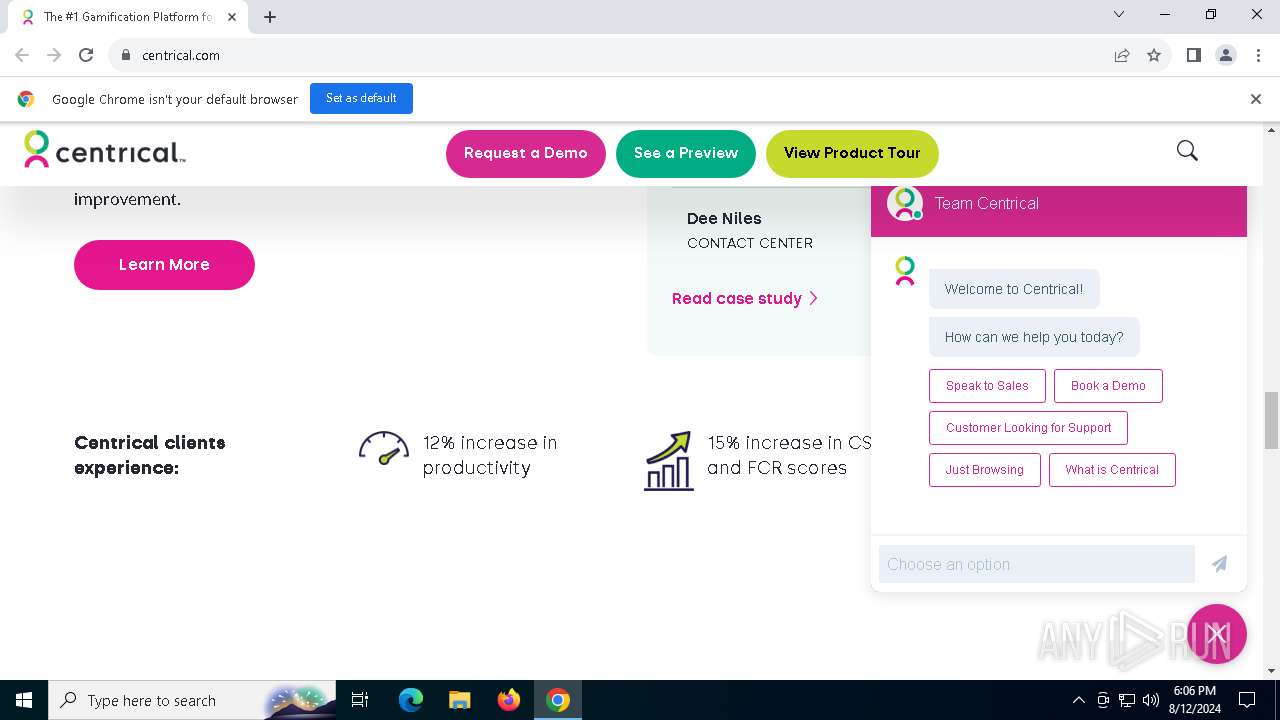This screenshot has width=1280, height=720.
Task: Click the page vertical scrollbar thumb
Action: click(1271, 420)
